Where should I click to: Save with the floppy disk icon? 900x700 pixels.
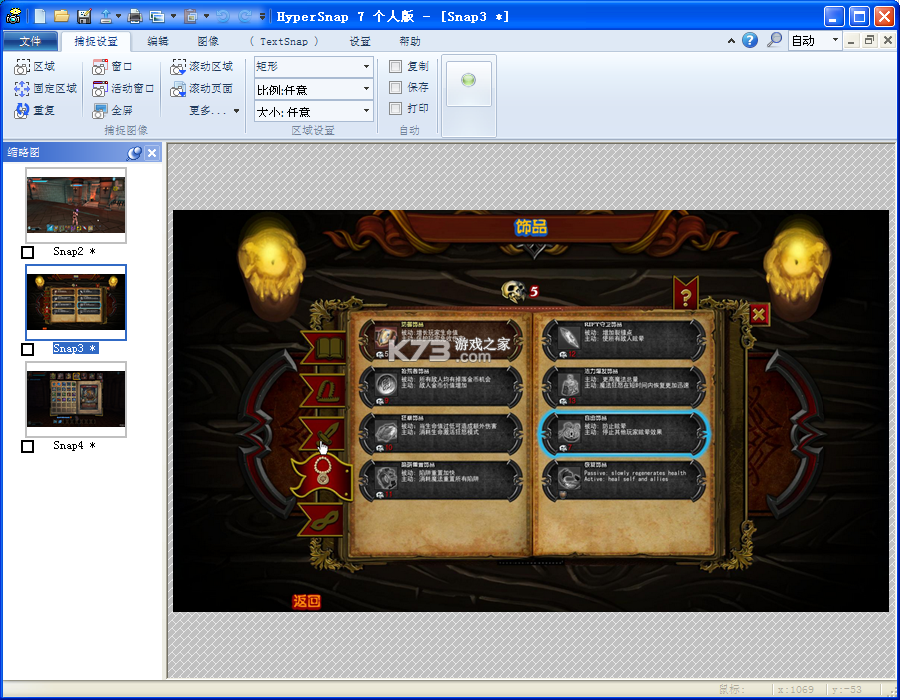click(x=84, y=16)
